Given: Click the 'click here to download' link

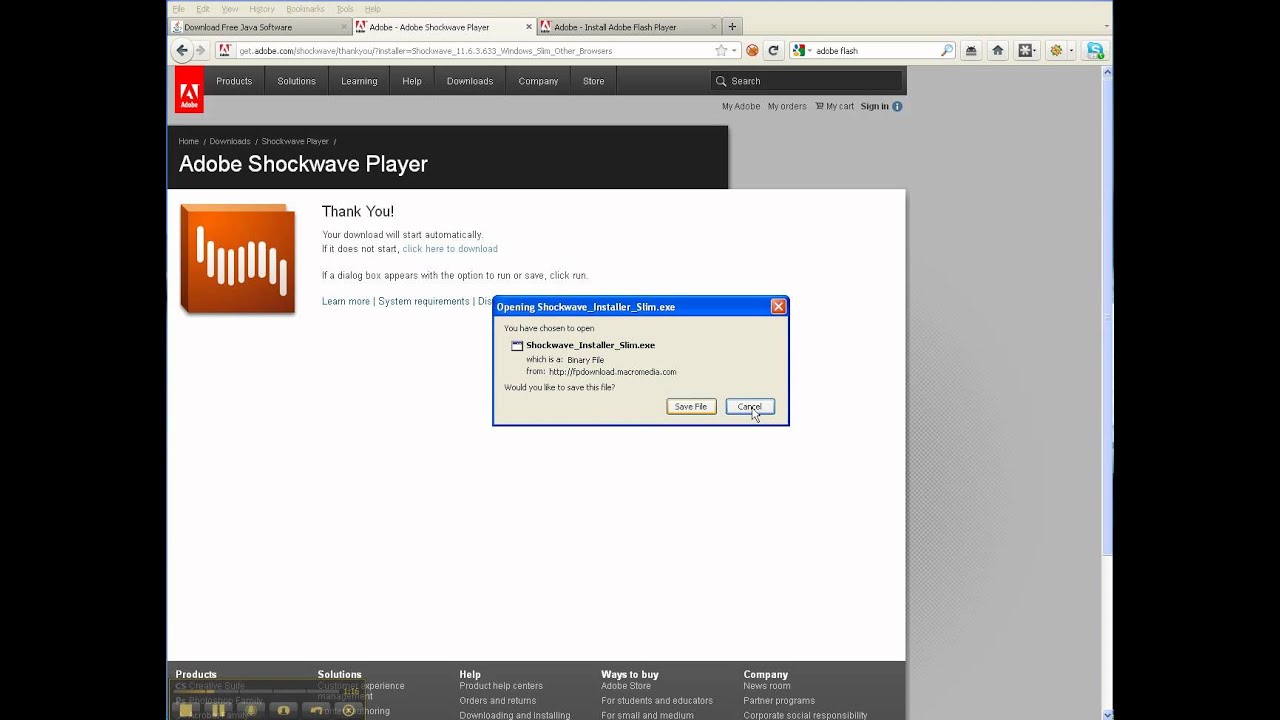Looking at the screenshot, I should (450, 249).
